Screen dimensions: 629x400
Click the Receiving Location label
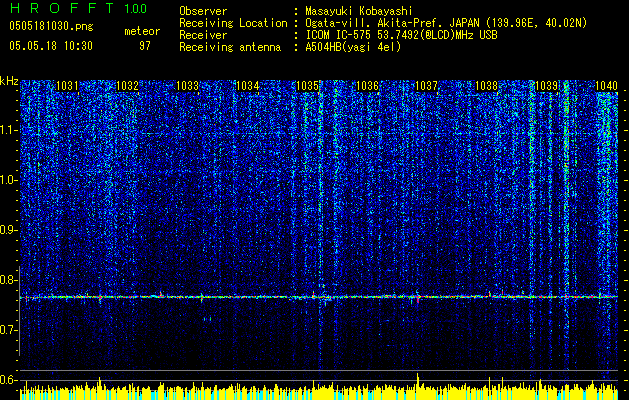click(233, 23)
